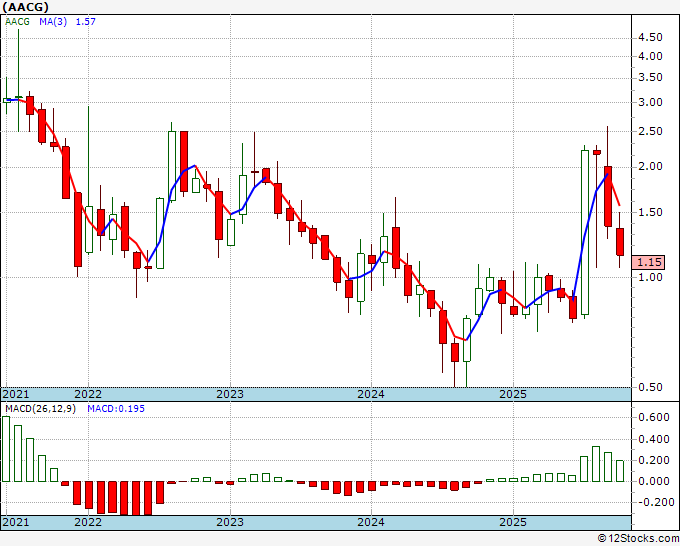This screenshot has height=546, width=680.
Task: Open the 12Stocks.com copyright link
Action: click(x=638, y=539)
